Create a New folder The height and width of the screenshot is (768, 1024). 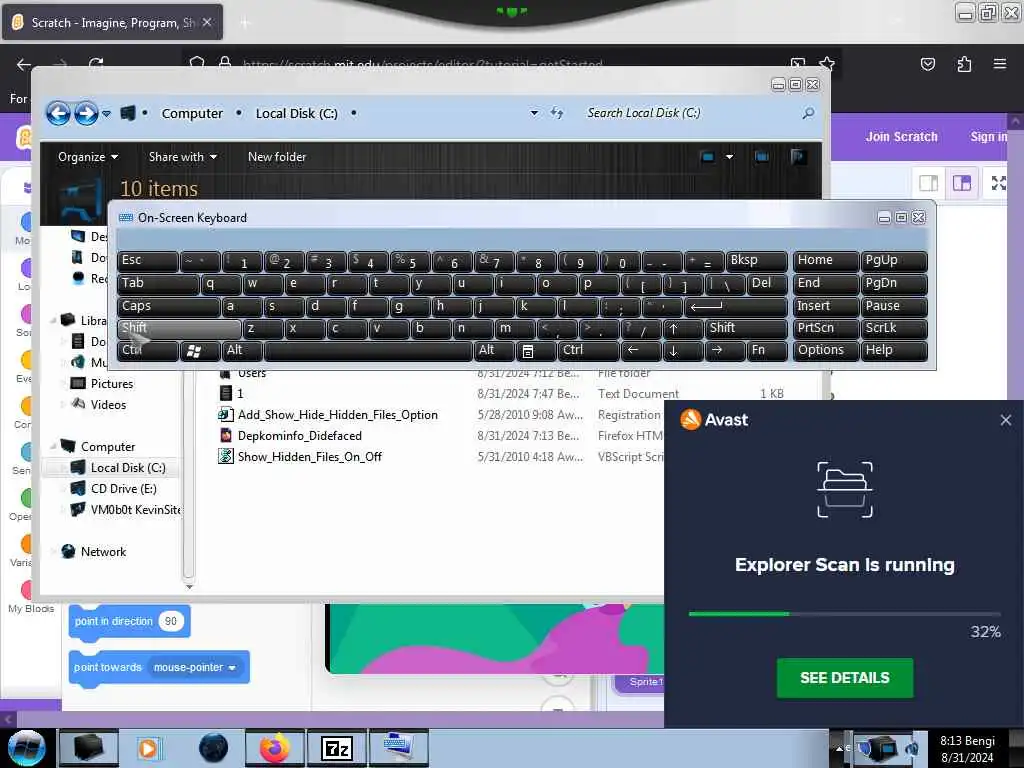pos(277,157)
